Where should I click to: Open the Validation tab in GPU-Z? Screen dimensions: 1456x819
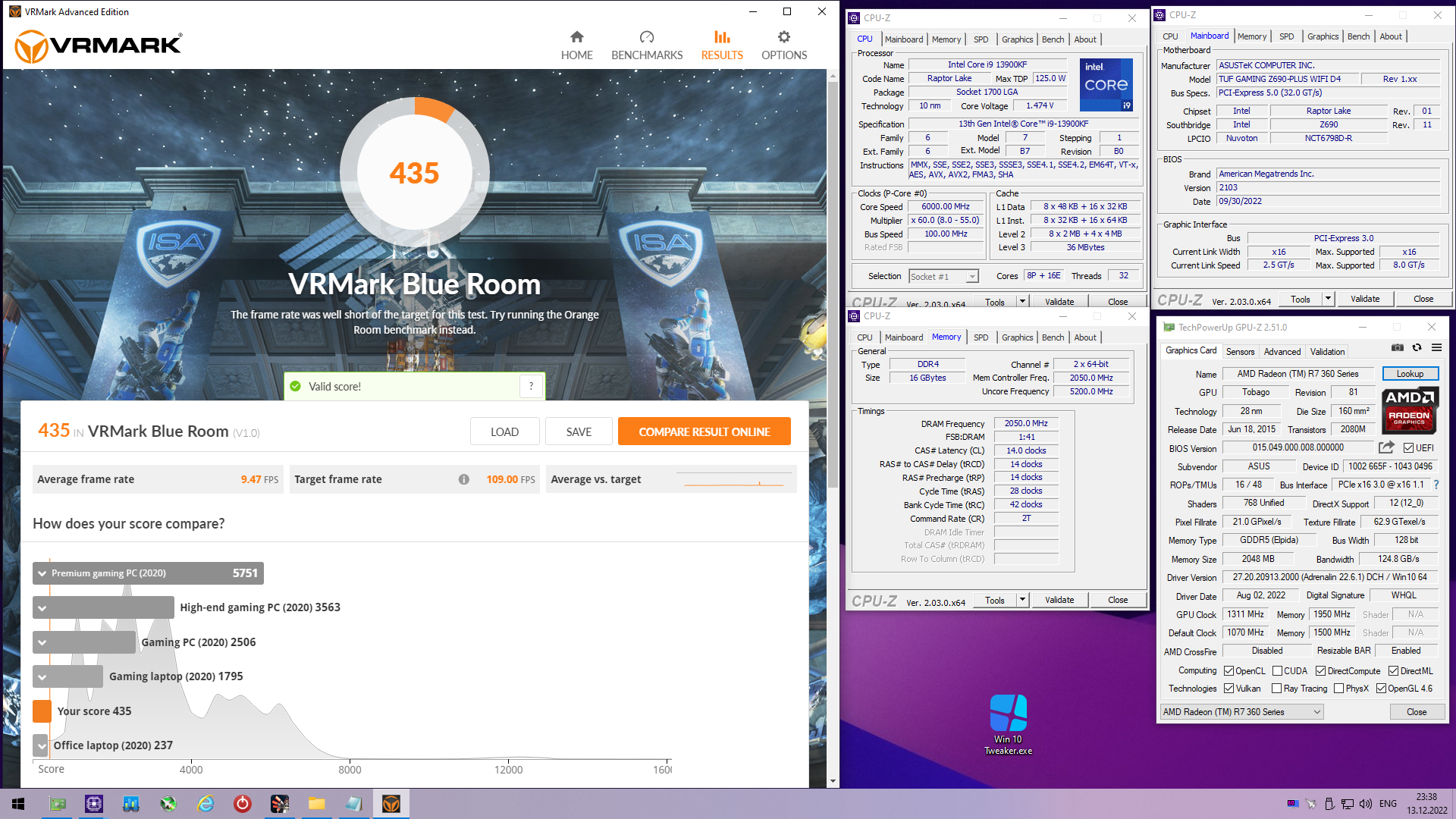[1327, 352]
